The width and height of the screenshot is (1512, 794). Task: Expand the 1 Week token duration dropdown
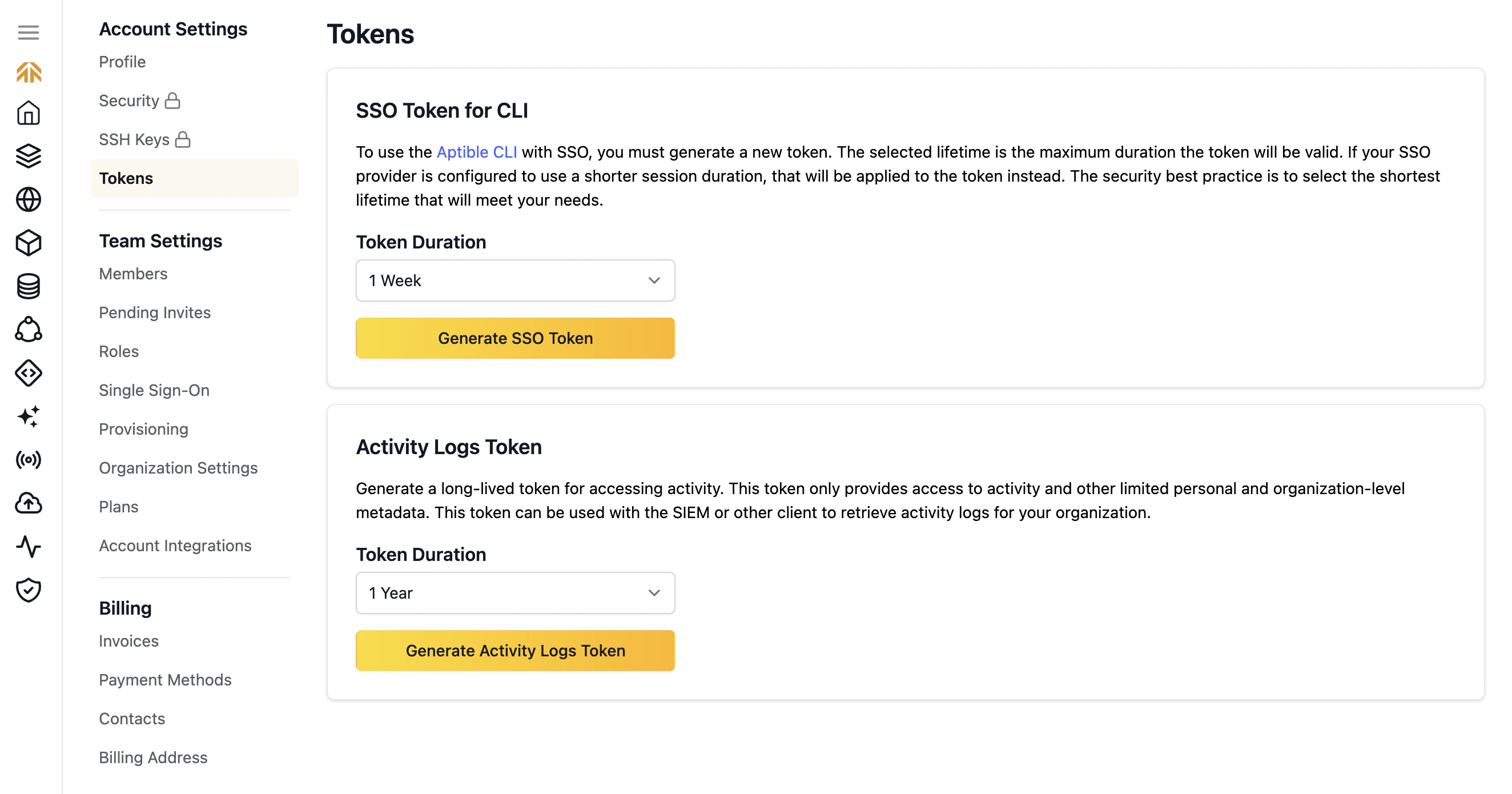tap(516, 280)
